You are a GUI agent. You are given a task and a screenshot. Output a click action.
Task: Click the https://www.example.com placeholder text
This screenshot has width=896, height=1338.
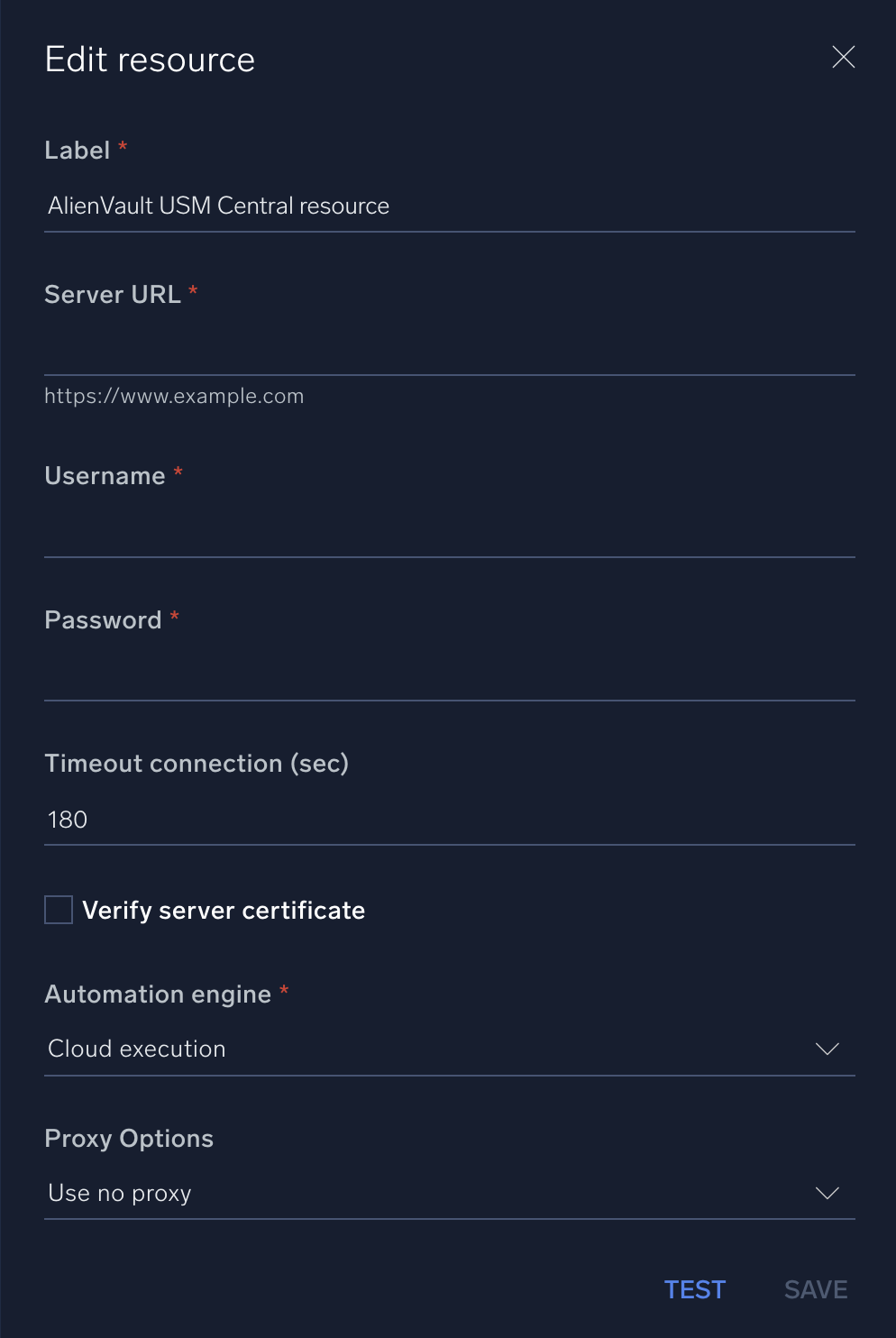tap(174, 395)
